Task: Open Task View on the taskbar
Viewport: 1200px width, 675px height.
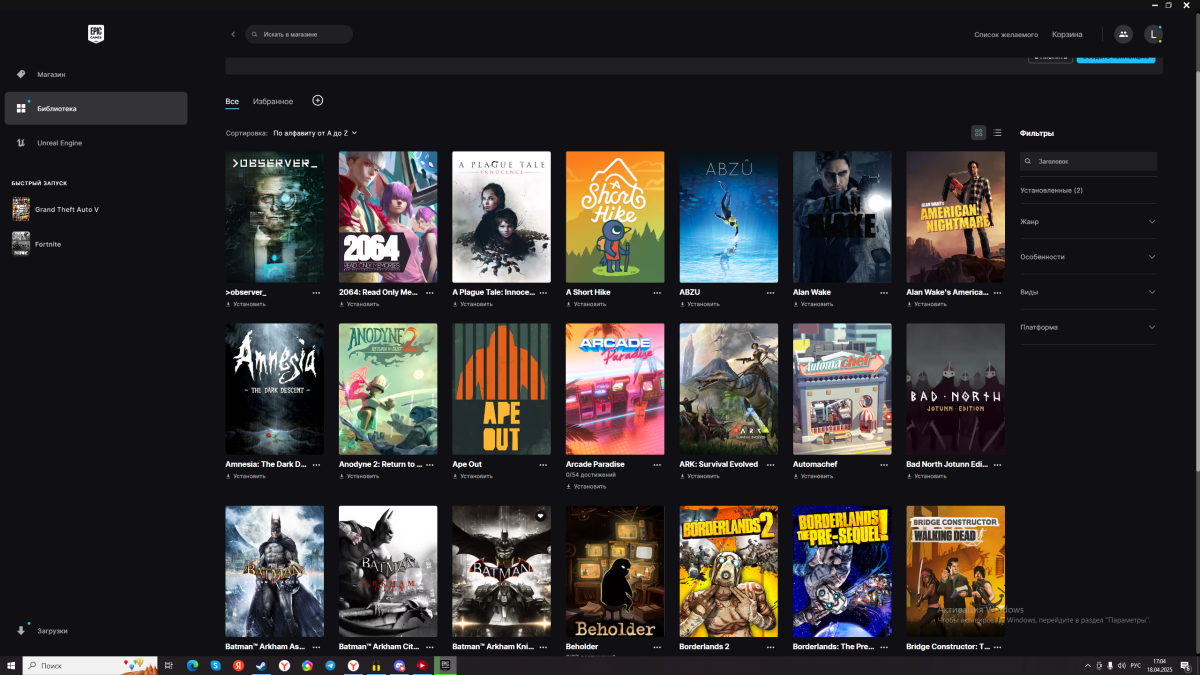Action: (169, 665)
